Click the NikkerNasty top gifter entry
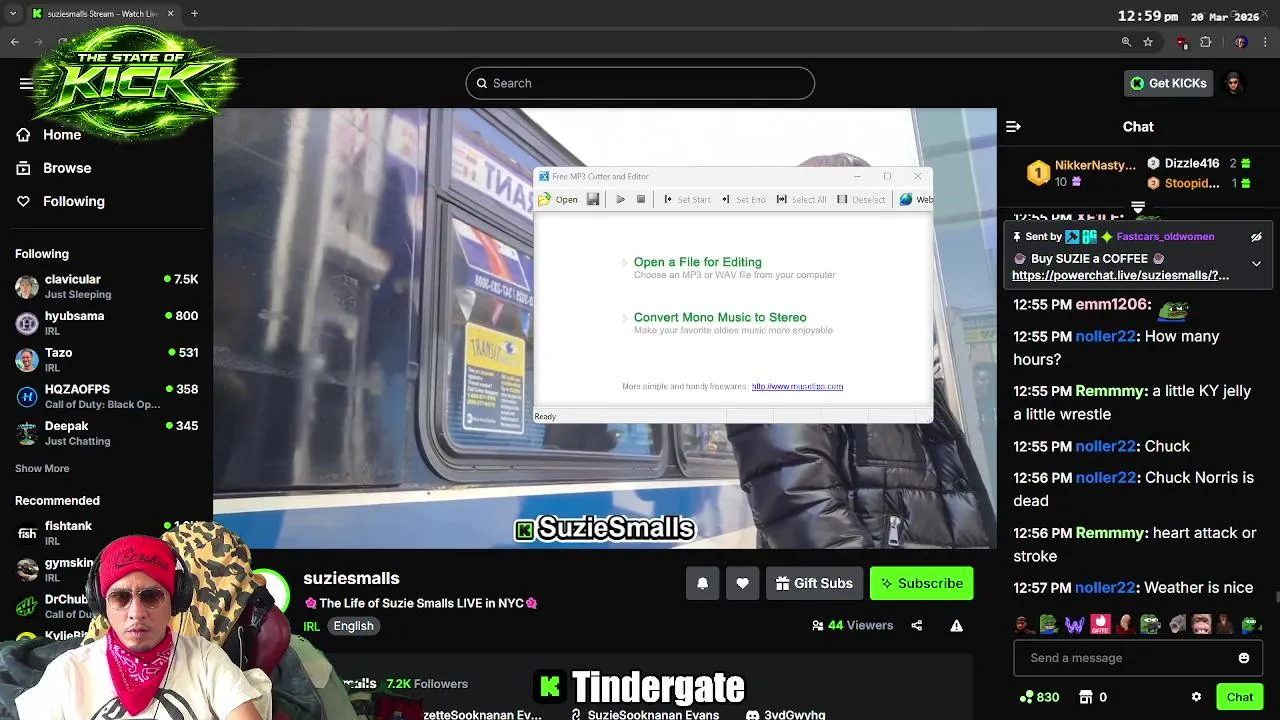 click(x=1082, y=172)
